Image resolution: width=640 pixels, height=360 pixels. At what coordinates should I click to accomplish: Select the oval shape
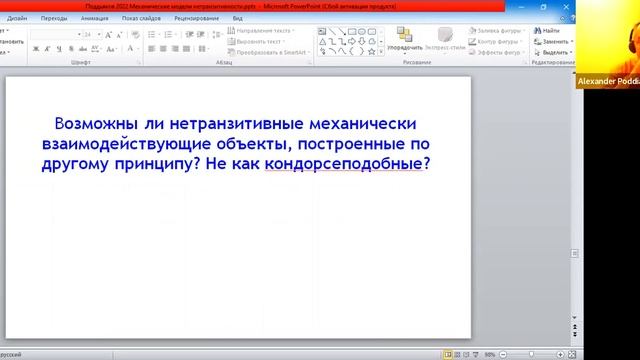[x=362, y=31]
